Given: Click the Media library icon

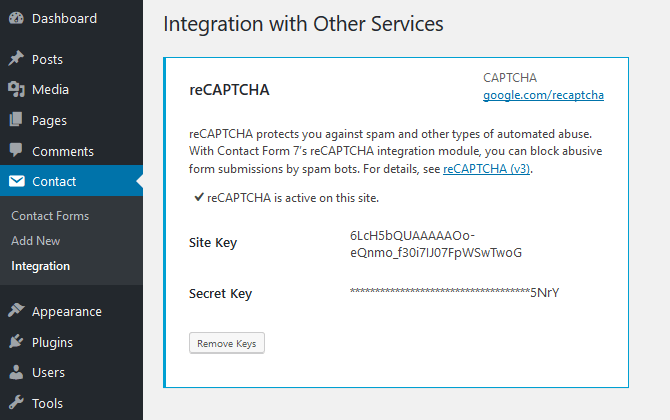Looking at the screenshot, I should pos(16,90).
